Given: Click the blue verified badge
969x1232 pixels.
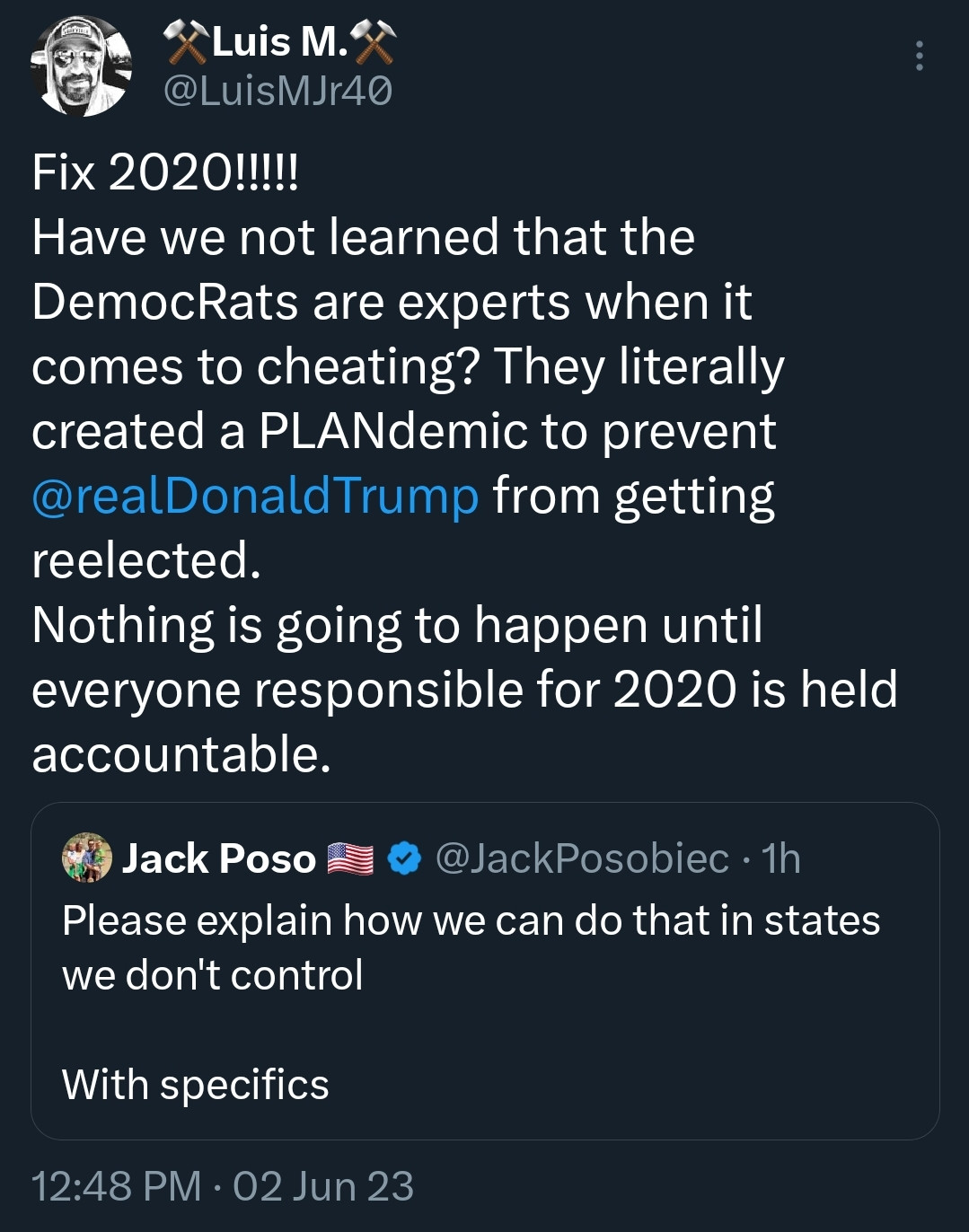Looking at the screenshot, I should (404, 859).
